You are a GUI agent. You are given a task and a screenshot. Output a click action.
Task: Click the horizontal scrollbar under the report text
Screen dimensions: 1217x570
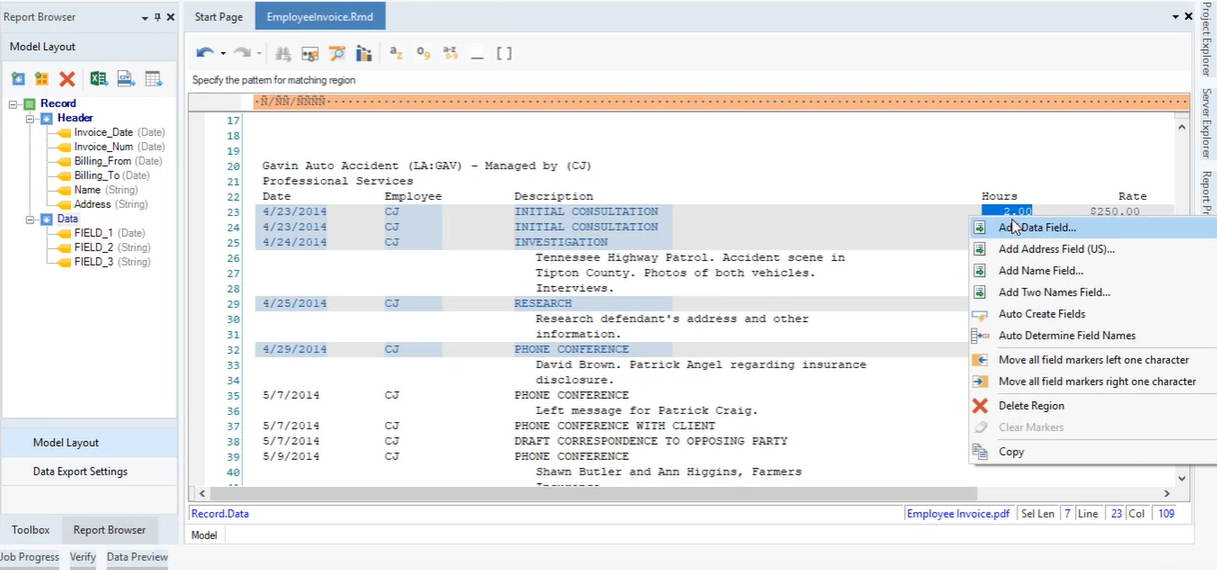pyautogui.click(x=590, y=494)
